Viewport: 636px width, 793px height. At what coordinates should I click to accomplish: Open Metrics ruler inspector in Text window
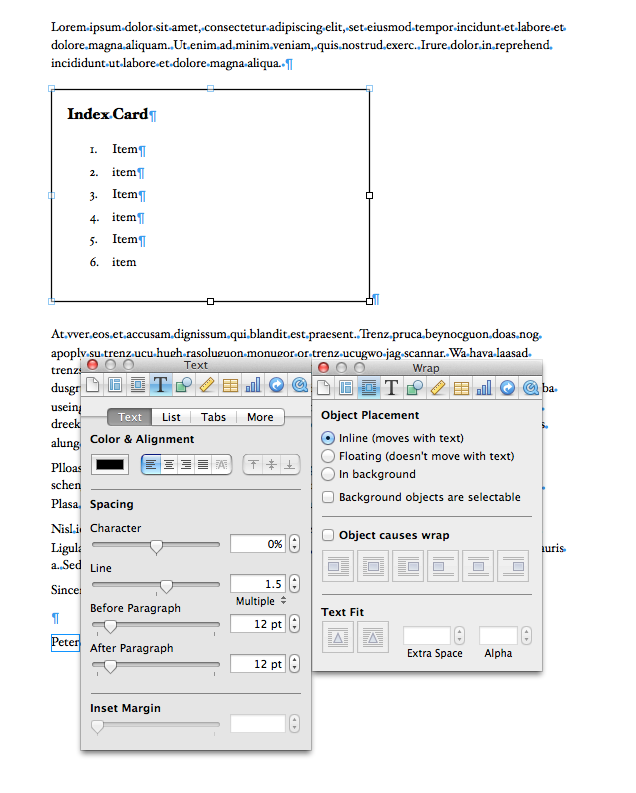click(x=207, y=386)
